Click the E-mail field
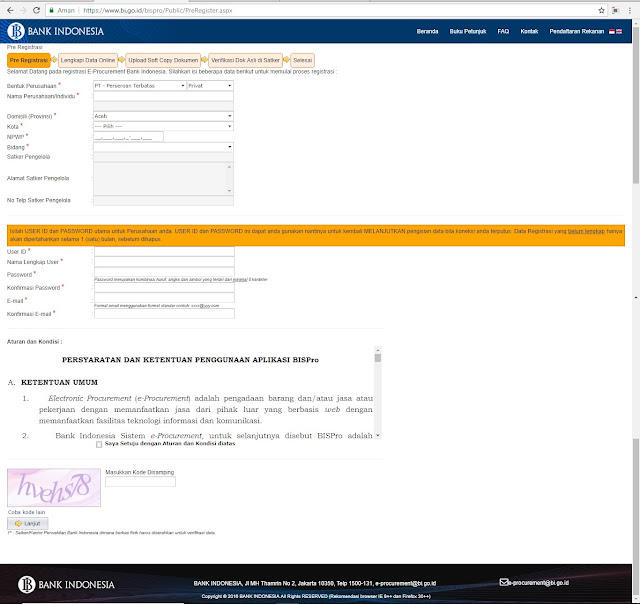The width and height of the screenshot is (640, 604). pos(164,298)
